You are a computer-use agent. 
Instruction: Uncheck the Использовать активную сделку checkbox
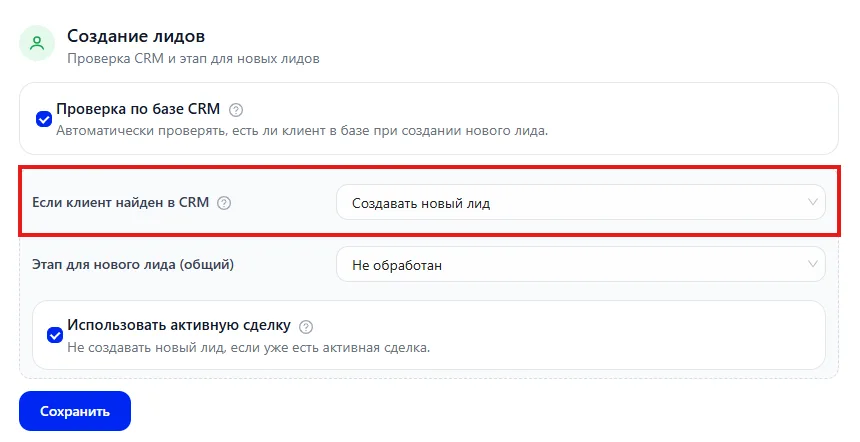click(x=55, y=335)
